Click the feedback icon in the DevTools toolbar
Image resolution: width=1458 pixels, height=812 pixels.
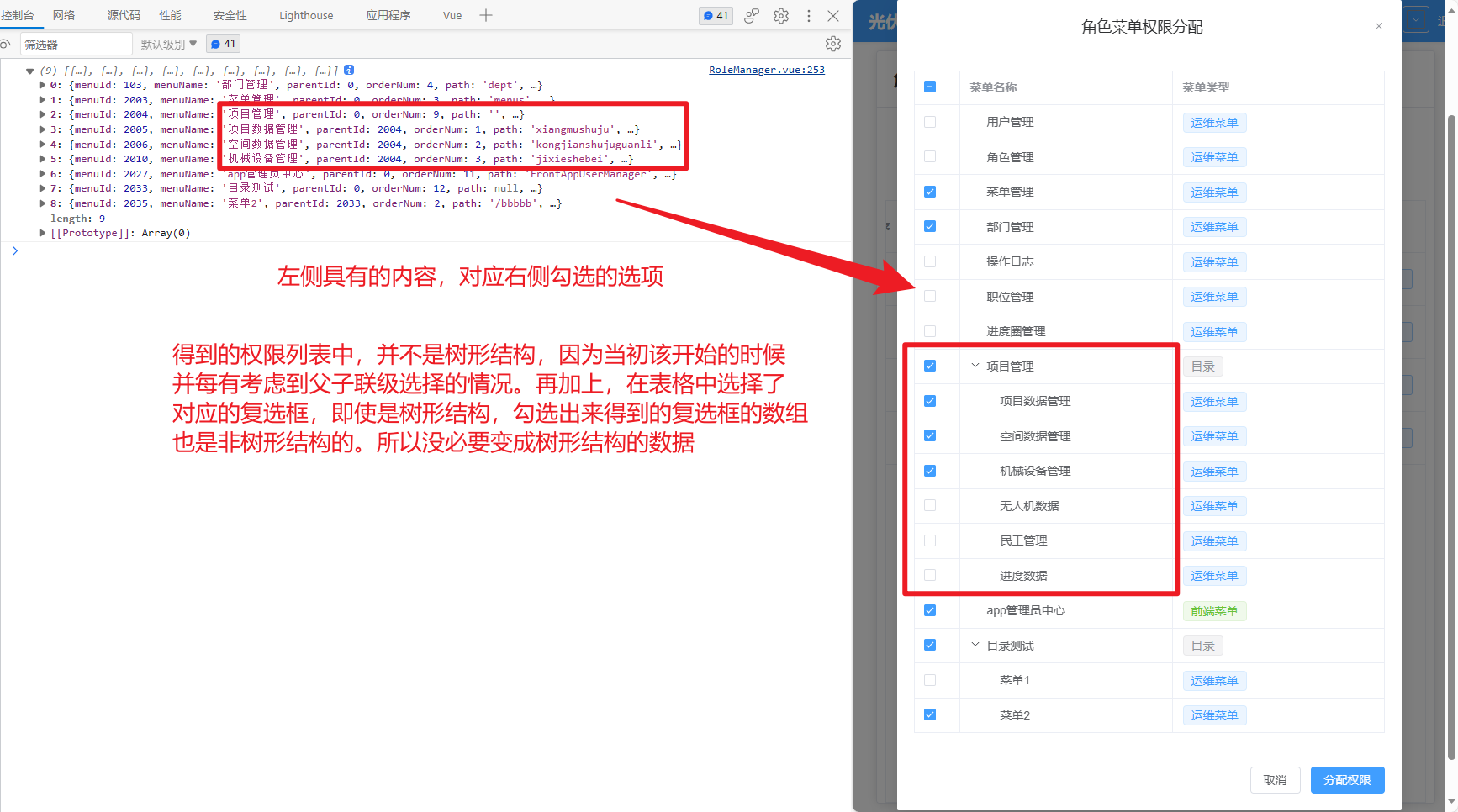pyautogui.click(x=751, y=15)
